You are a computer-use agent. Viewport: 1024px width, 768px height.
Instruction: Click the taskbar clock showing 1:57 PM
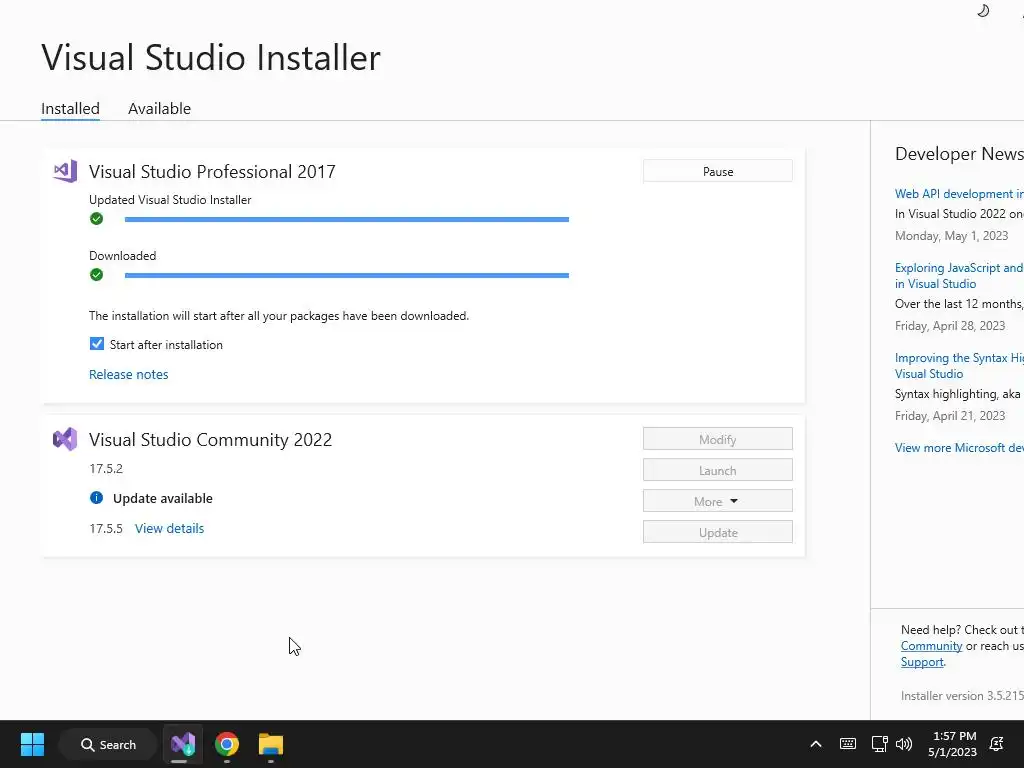pyautogui.click(x=953, y=744)
